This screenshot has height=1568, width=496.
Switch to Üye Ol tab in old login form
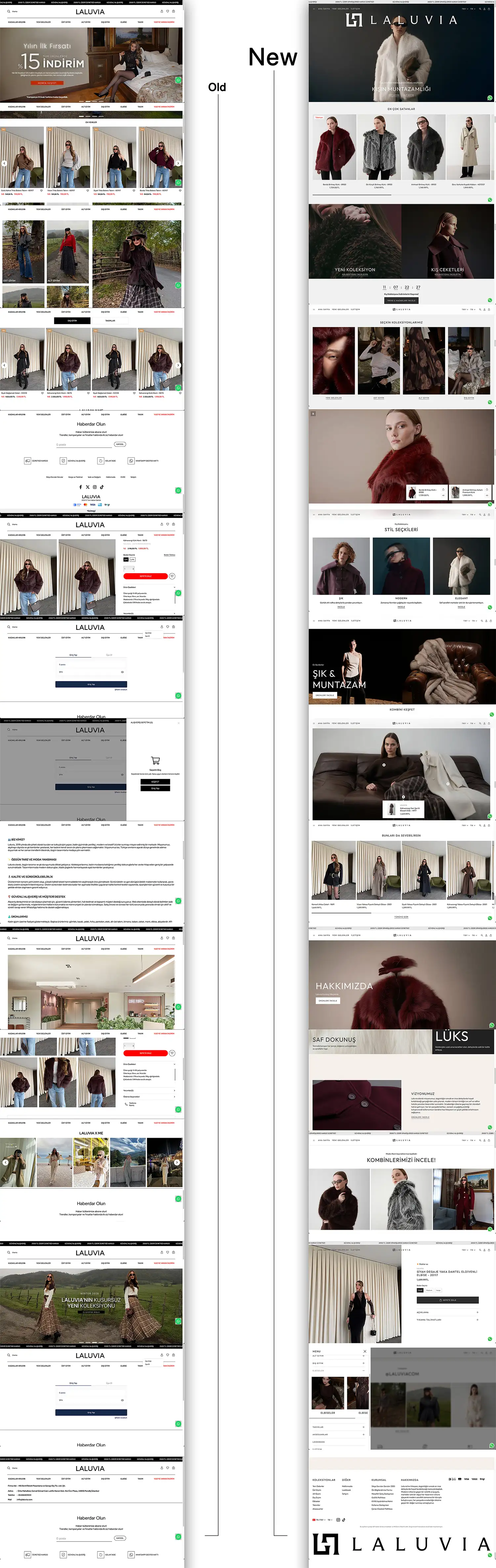click(109, 655)
